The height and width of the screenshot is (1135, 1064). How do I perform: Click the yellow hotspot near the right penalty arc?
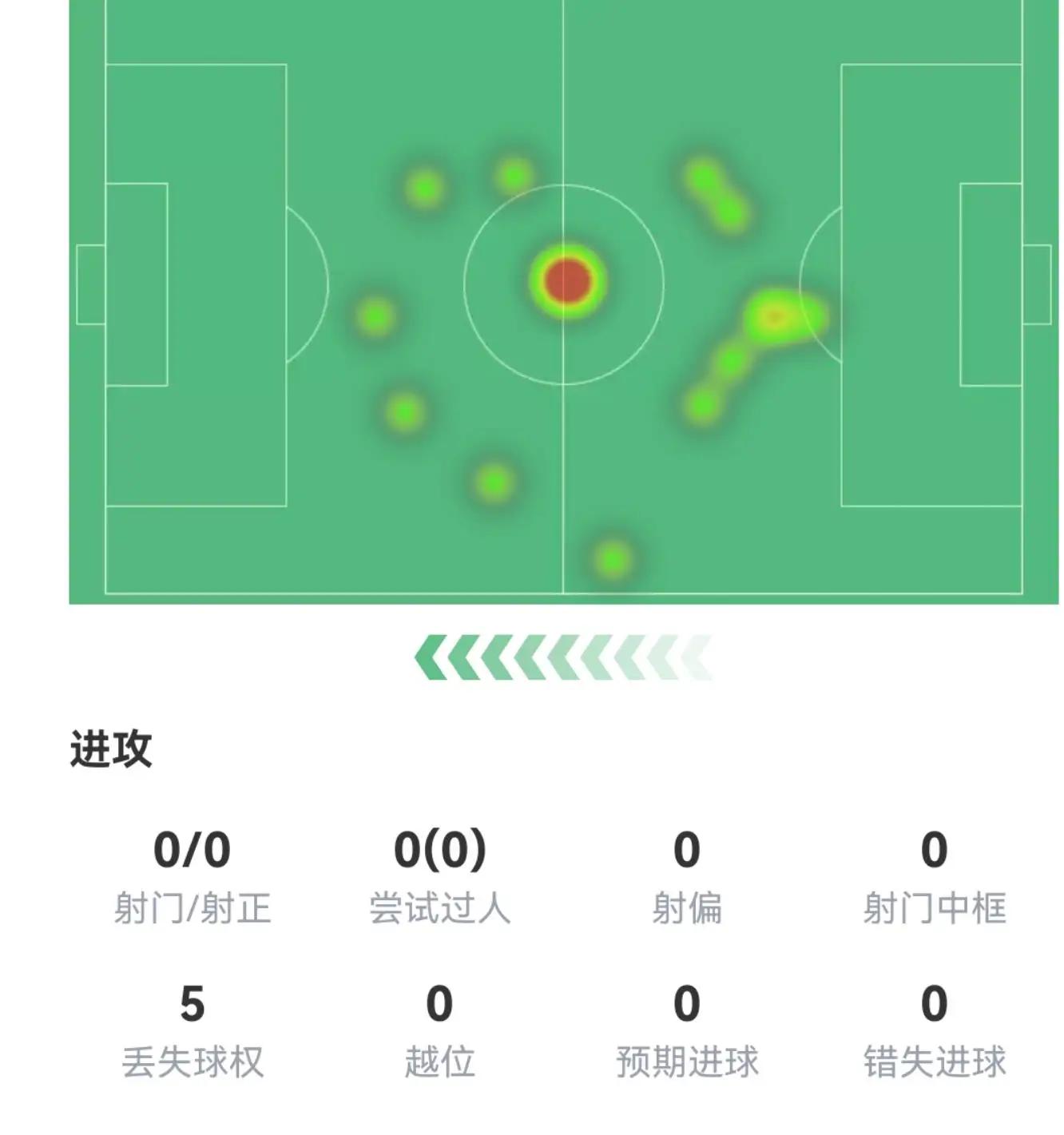(x=774, y=317)
